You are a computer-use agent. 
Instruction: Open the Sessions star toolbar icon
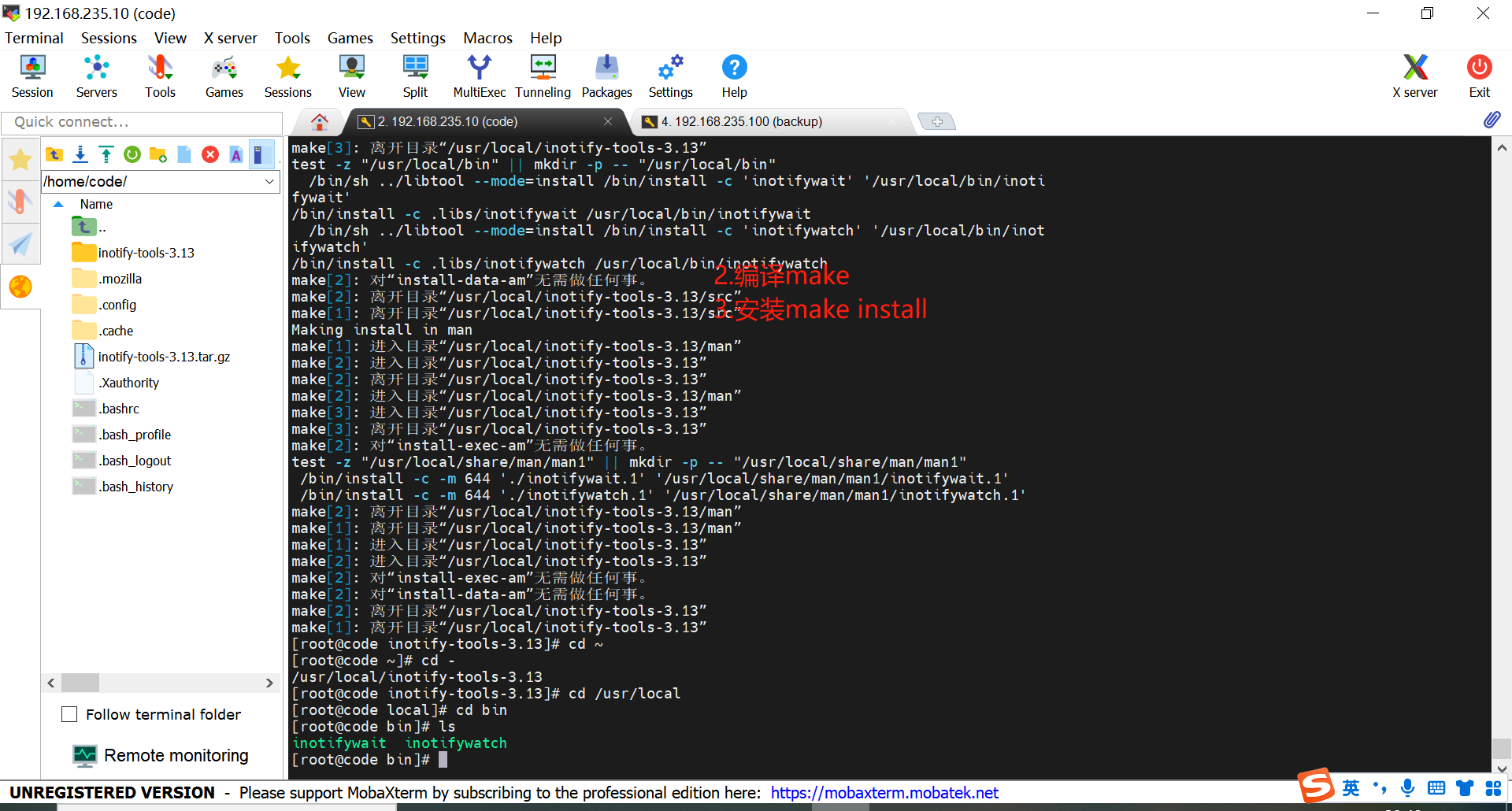[287, 76]
